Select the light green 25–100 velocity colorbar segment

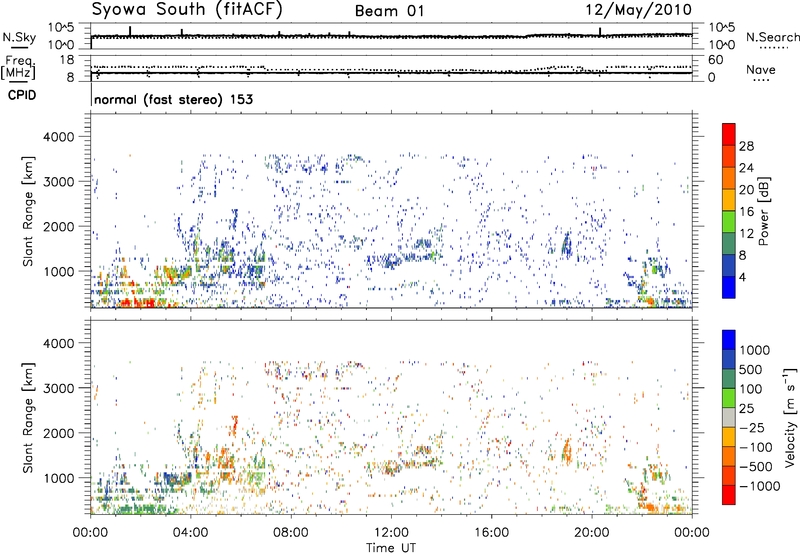click(729, 398)
